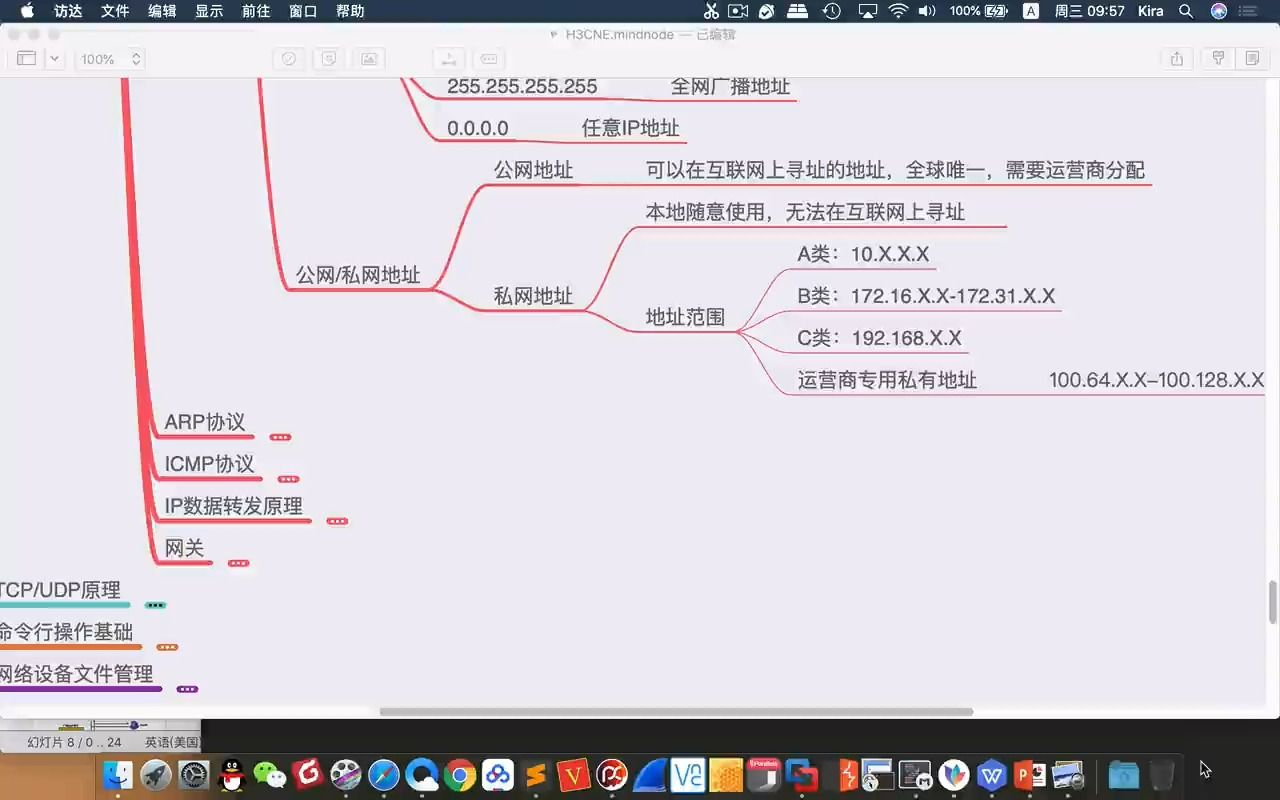The height and width of the screenshot is (800, 1280).
Task: Open the 前往 menu
Action: pyautogui.click(x=256, y=11)
